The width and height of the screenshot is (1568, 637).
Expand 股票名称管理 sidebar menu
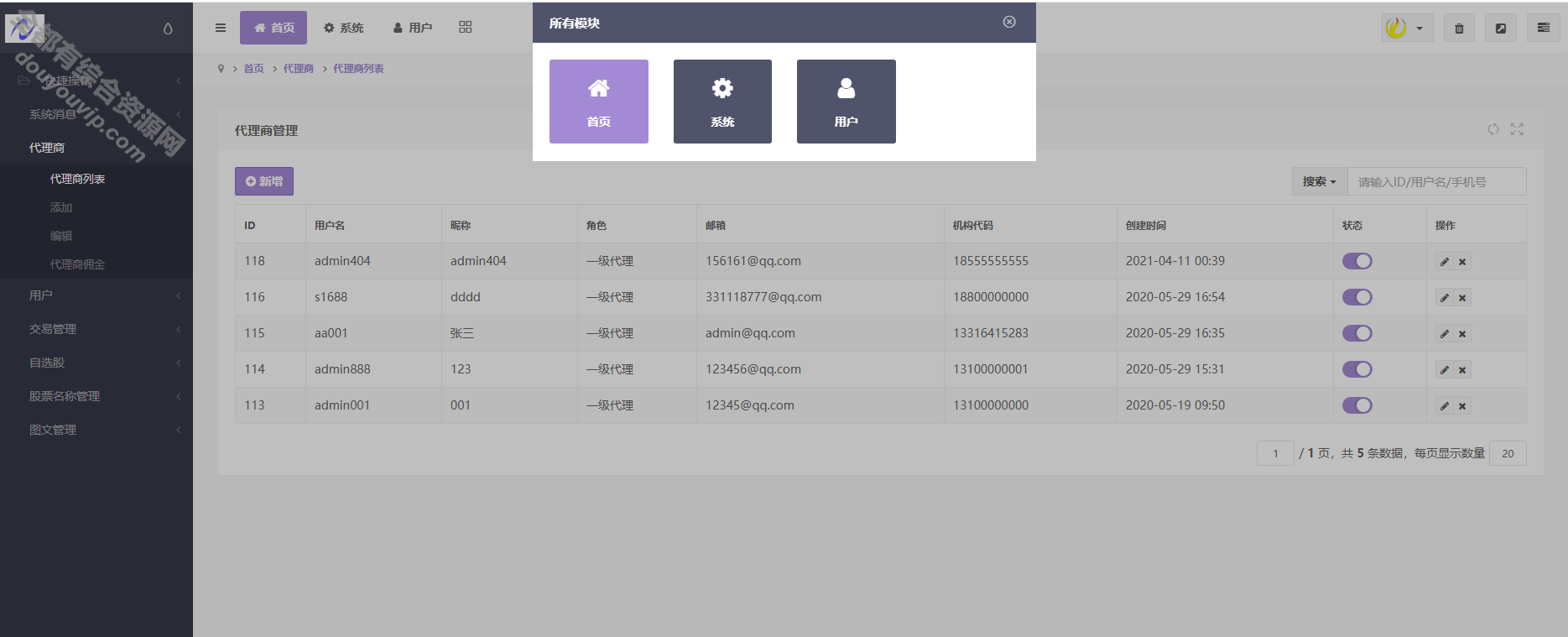click(x=96, y=396)
